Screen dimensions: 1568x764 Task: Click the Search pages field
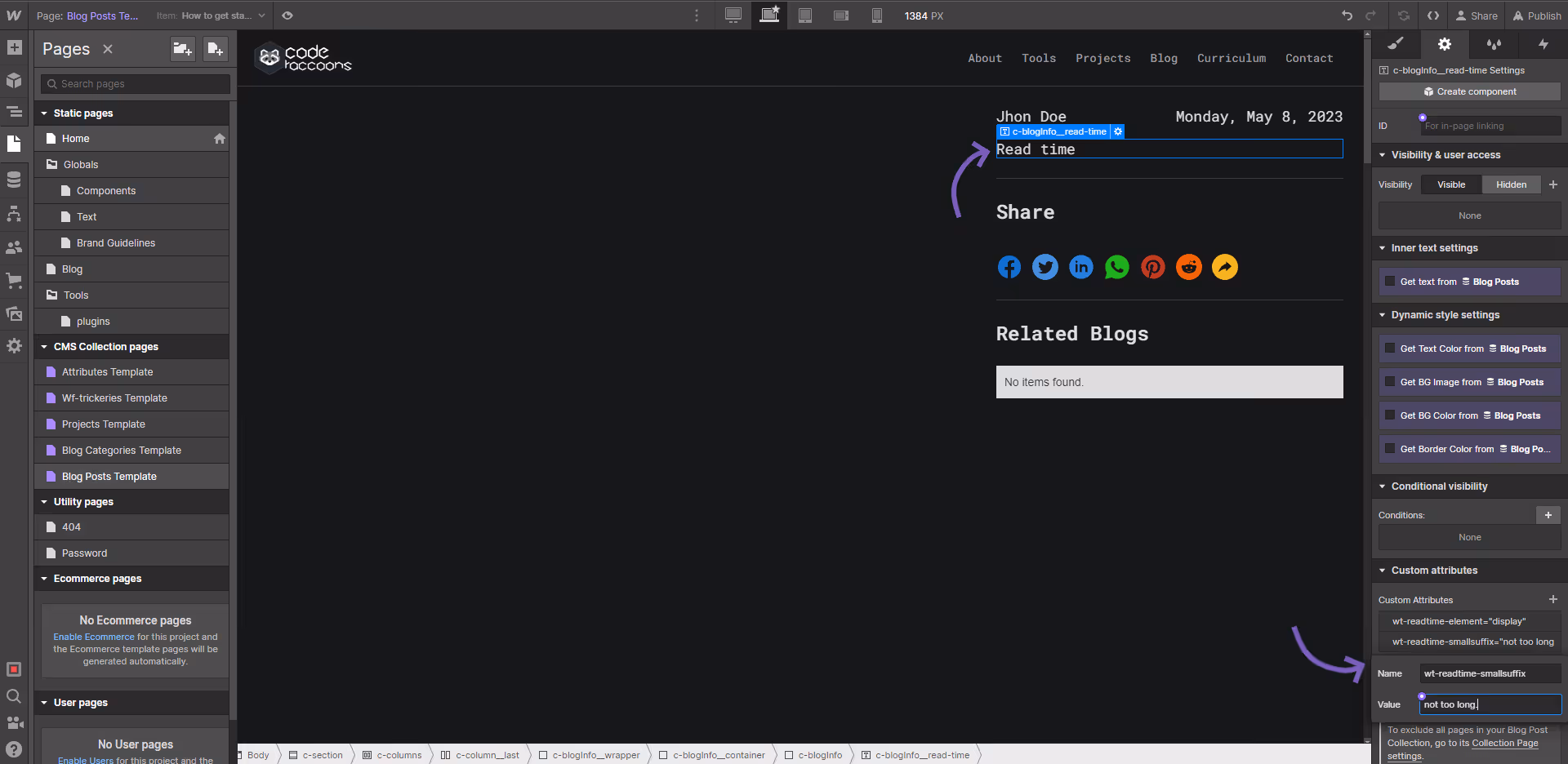pos(136,84)
